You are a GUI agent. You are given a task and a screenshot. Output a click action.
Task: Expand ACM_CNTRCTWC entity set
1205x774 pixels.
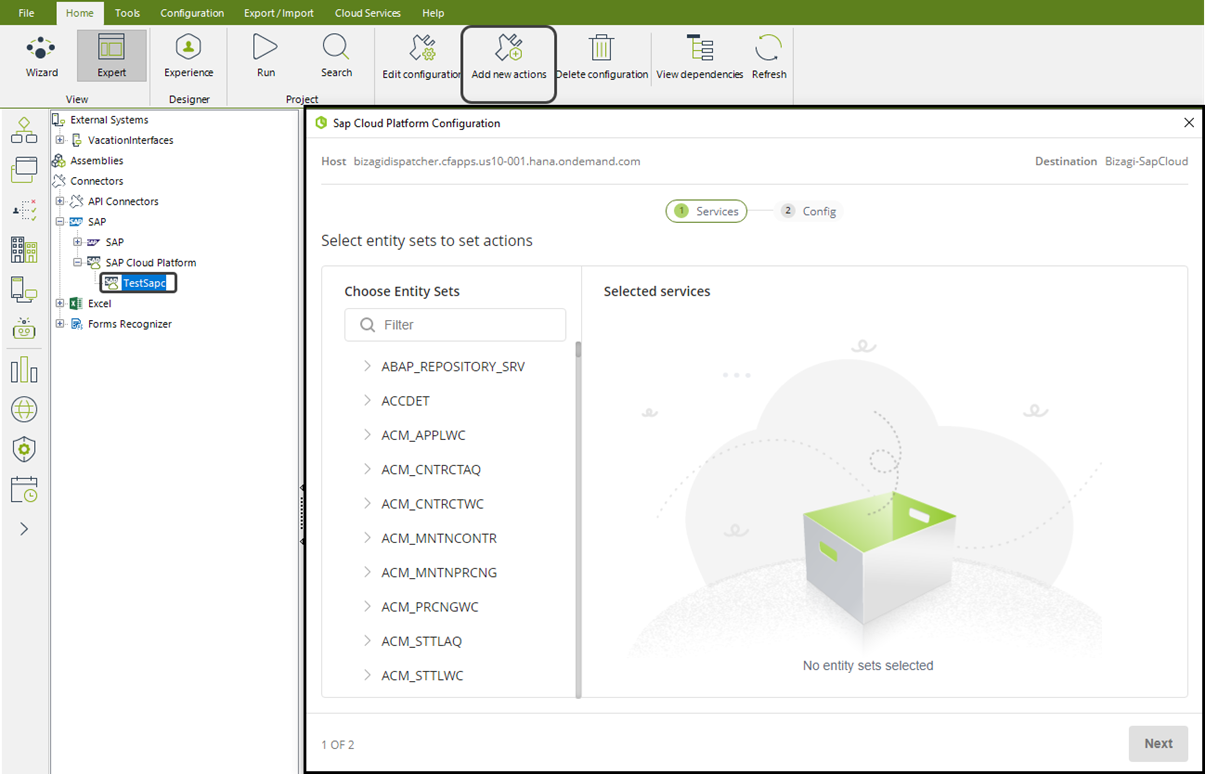click(x=368, y=504)
